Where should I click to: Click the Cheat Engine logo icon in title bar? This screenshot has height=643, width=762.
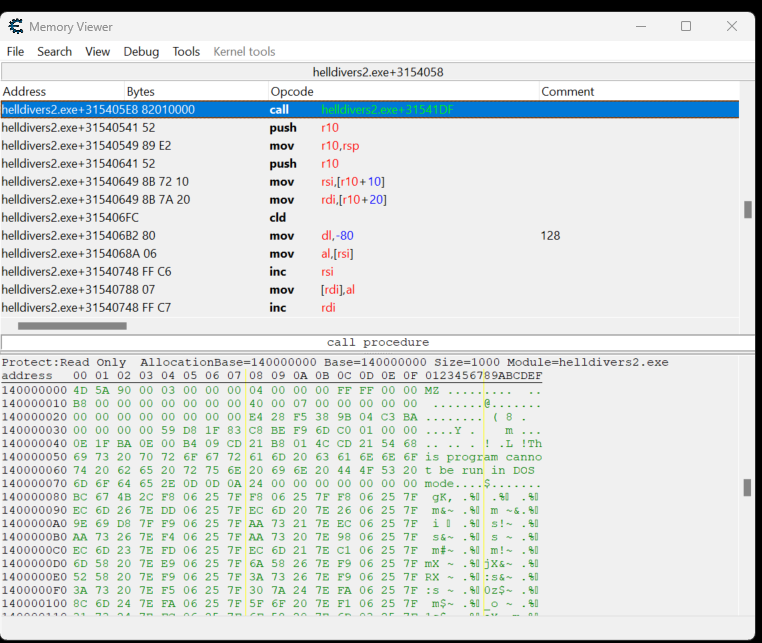pyautogui.click(x=16, y=26)
